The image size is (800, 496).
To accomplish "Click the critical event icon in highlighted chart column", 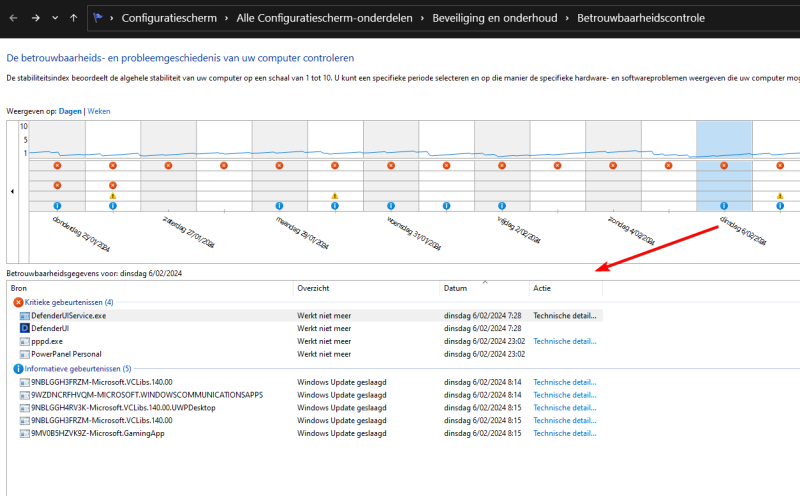I will coord(724,165).
